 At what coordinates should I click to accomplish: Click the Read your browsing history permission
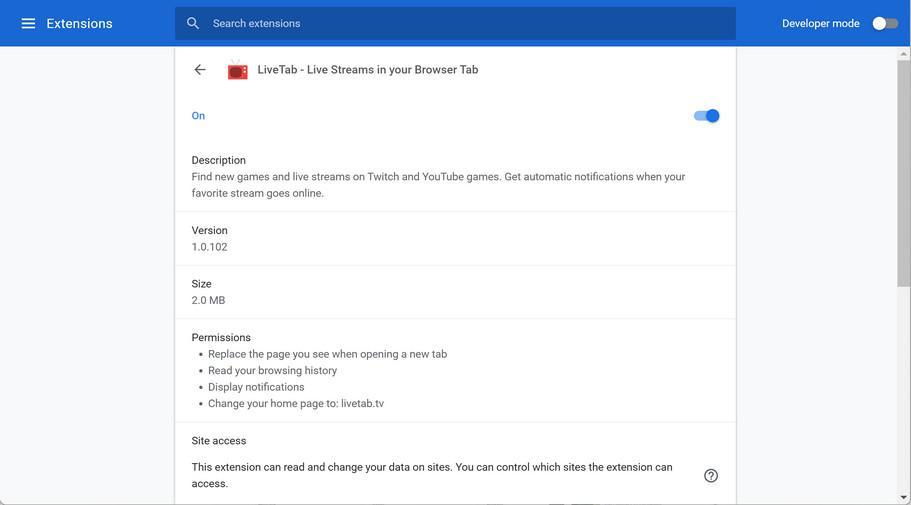[x=272, y=371]
